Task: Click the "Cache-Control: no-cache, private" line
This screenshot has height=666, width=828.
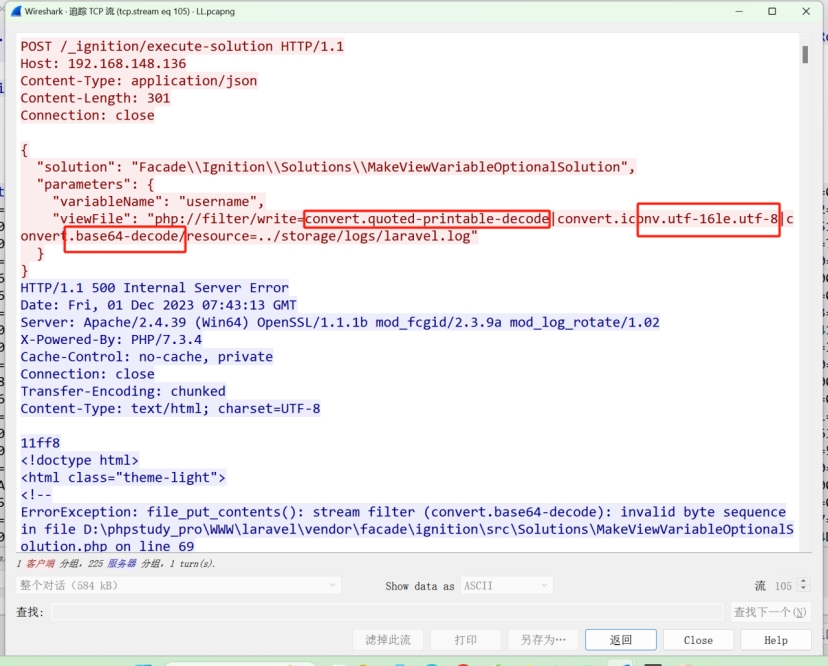Action: [x=147, y=357]
